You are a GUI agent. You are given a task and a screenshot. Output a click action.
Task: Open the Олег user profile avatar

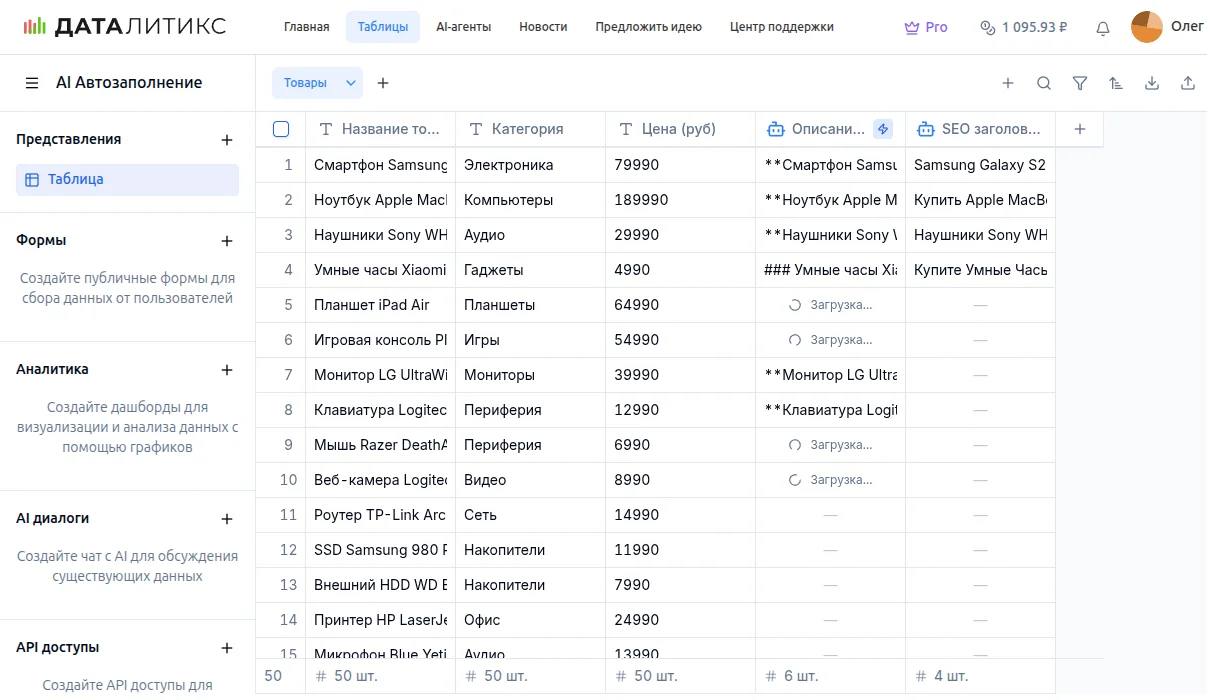pos(1147,27)
